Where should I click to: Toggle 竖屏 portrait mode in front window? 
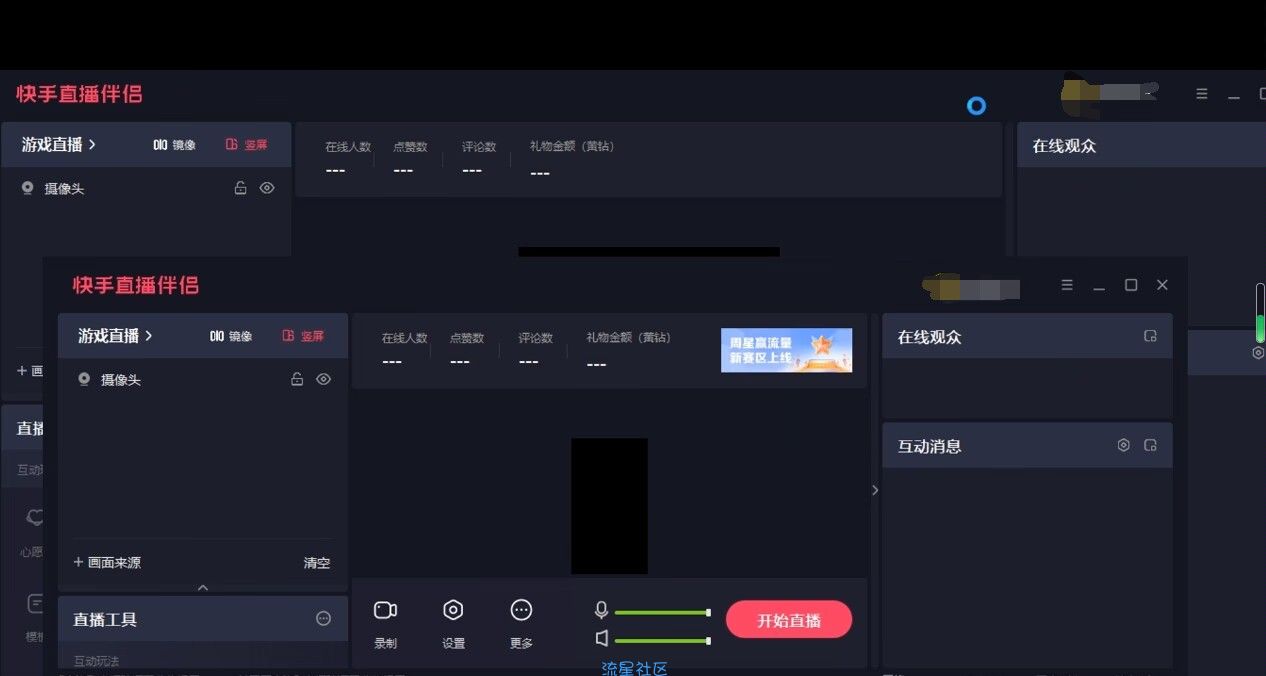(303, 336)
